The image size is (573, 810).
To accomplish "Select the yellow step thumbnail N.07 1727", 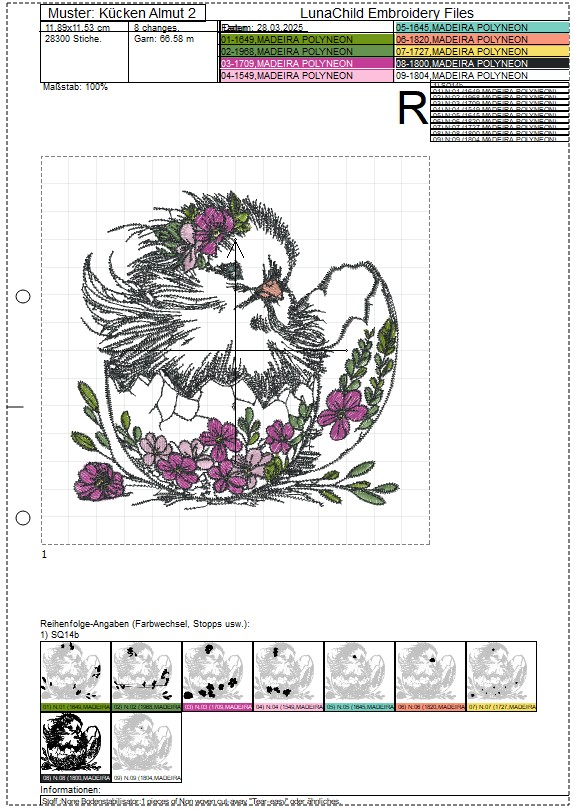I will [x=501, y=676].
